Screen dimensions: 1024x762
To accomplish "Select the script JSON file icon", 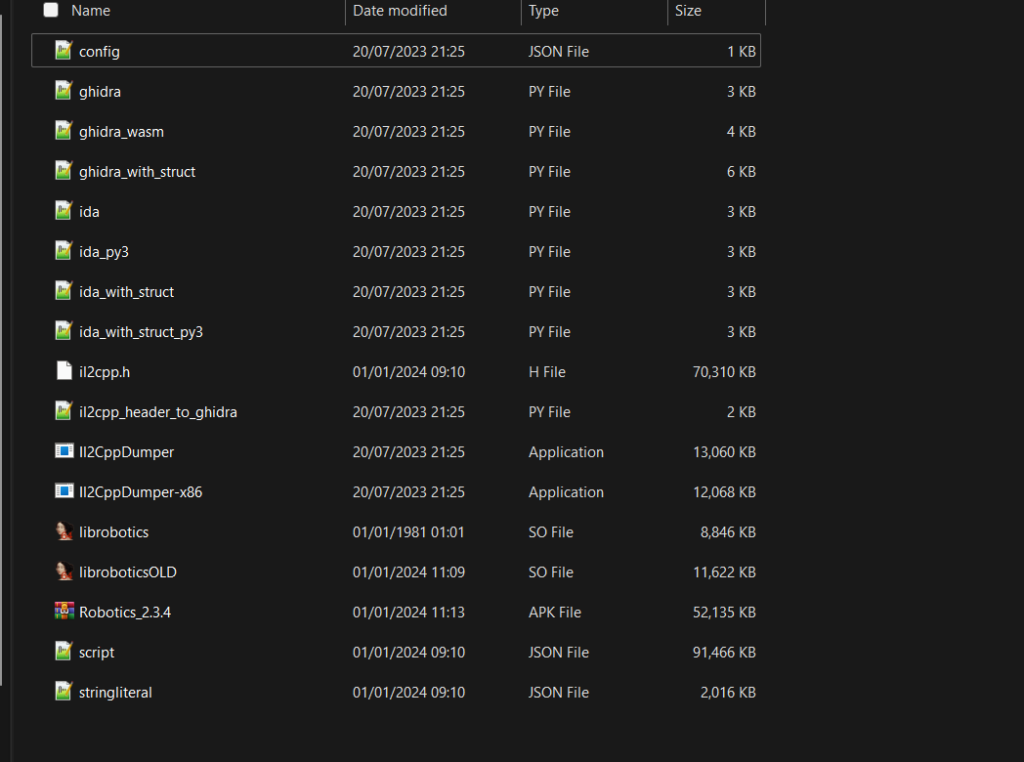I will tap(63, 652).
